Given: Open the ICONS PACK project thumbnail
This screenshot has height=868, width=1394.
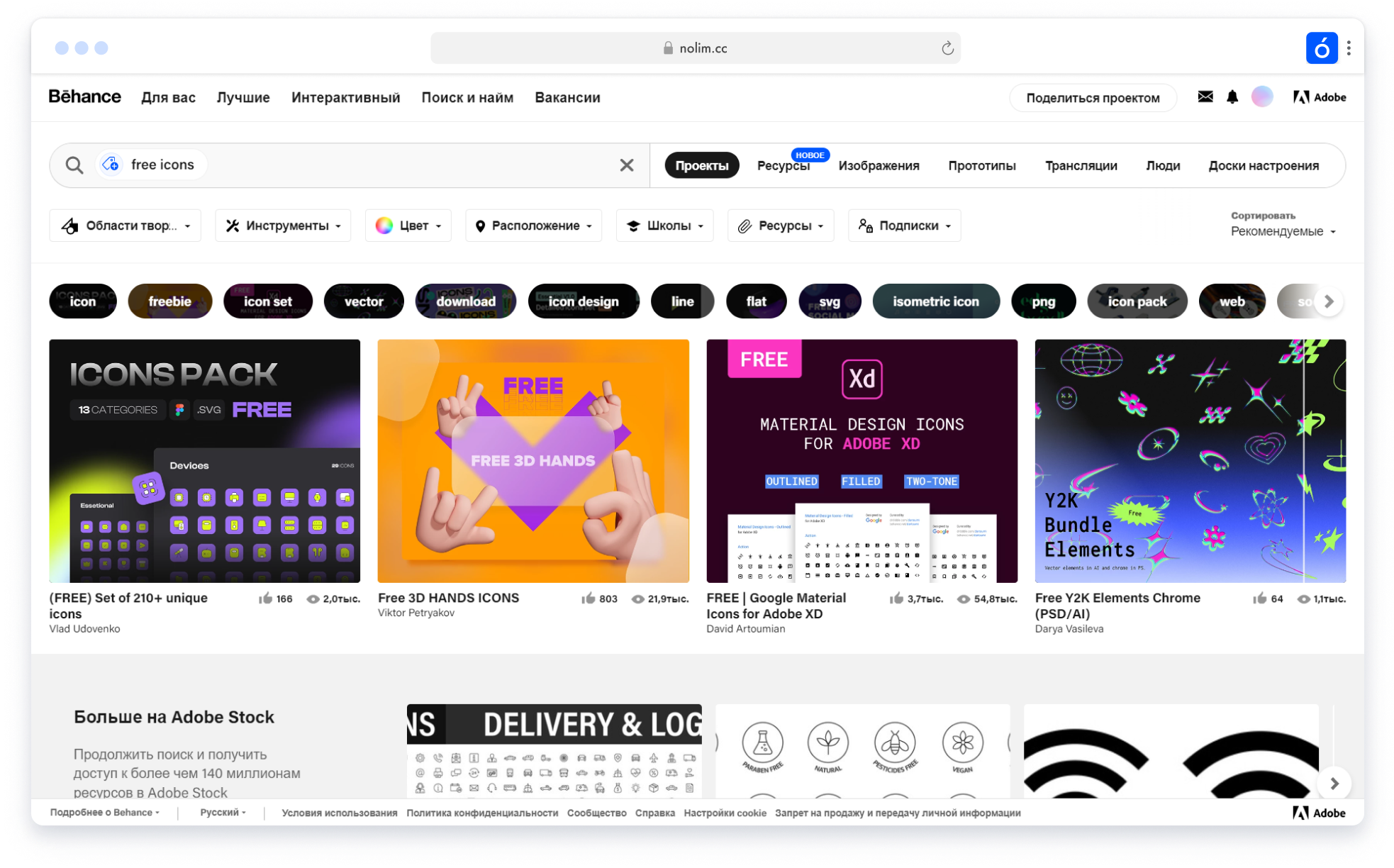Looking at the screenshot, I should point(205,461).
